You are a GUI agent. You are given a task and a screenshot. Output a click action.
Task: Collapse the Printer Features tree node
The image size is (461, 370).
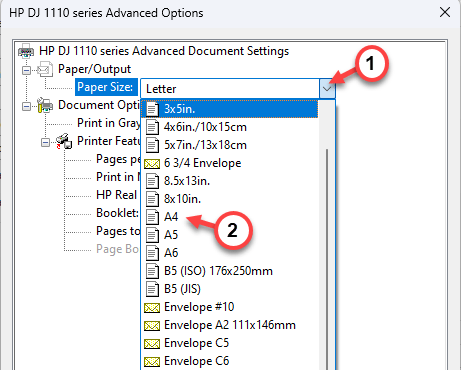click(x=45, y=142)
